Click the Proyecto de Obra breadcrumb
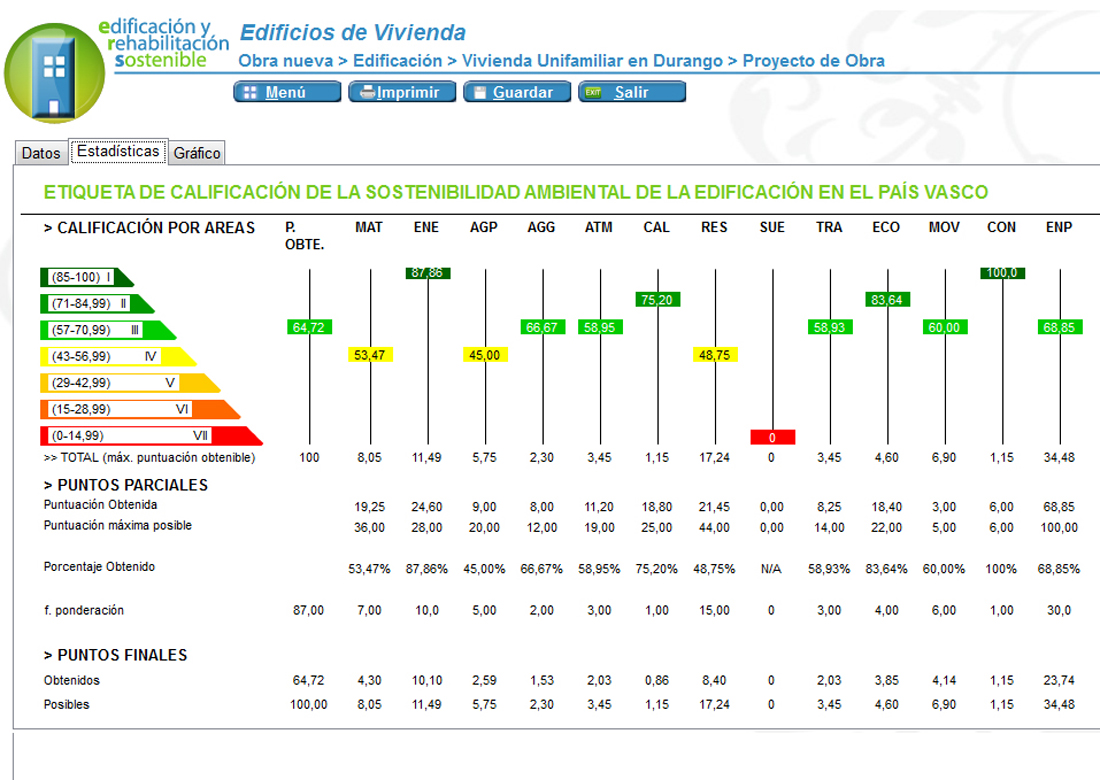This screenshot has width=1100, height=780. pos(814,61)
